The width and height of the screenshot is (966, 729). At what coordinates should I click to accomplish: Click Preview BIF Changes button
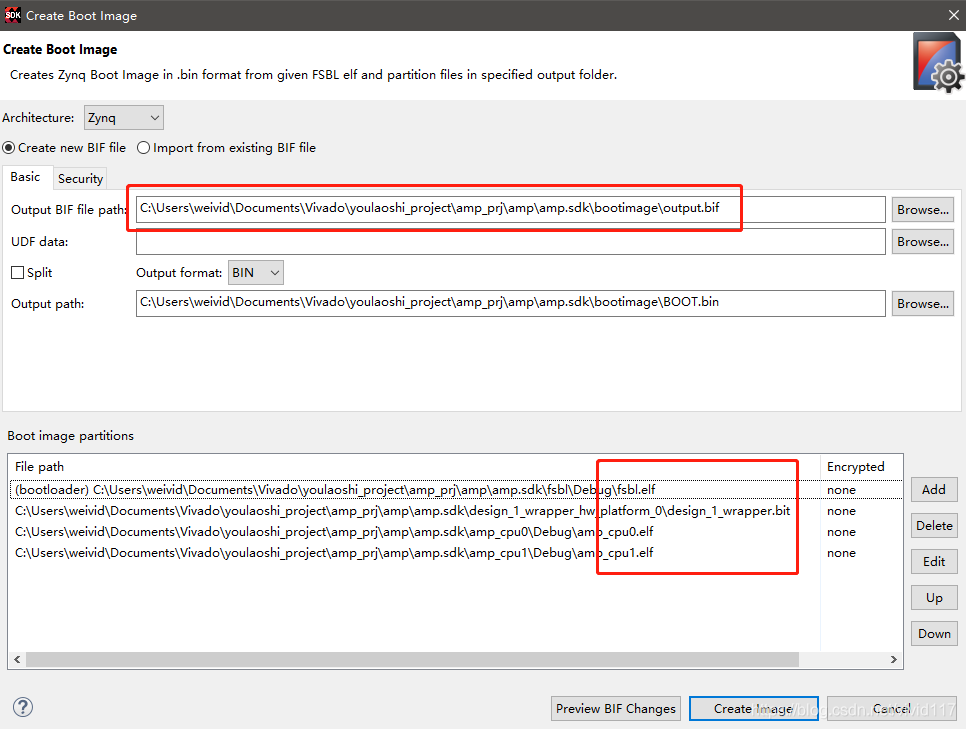(615, 709)
